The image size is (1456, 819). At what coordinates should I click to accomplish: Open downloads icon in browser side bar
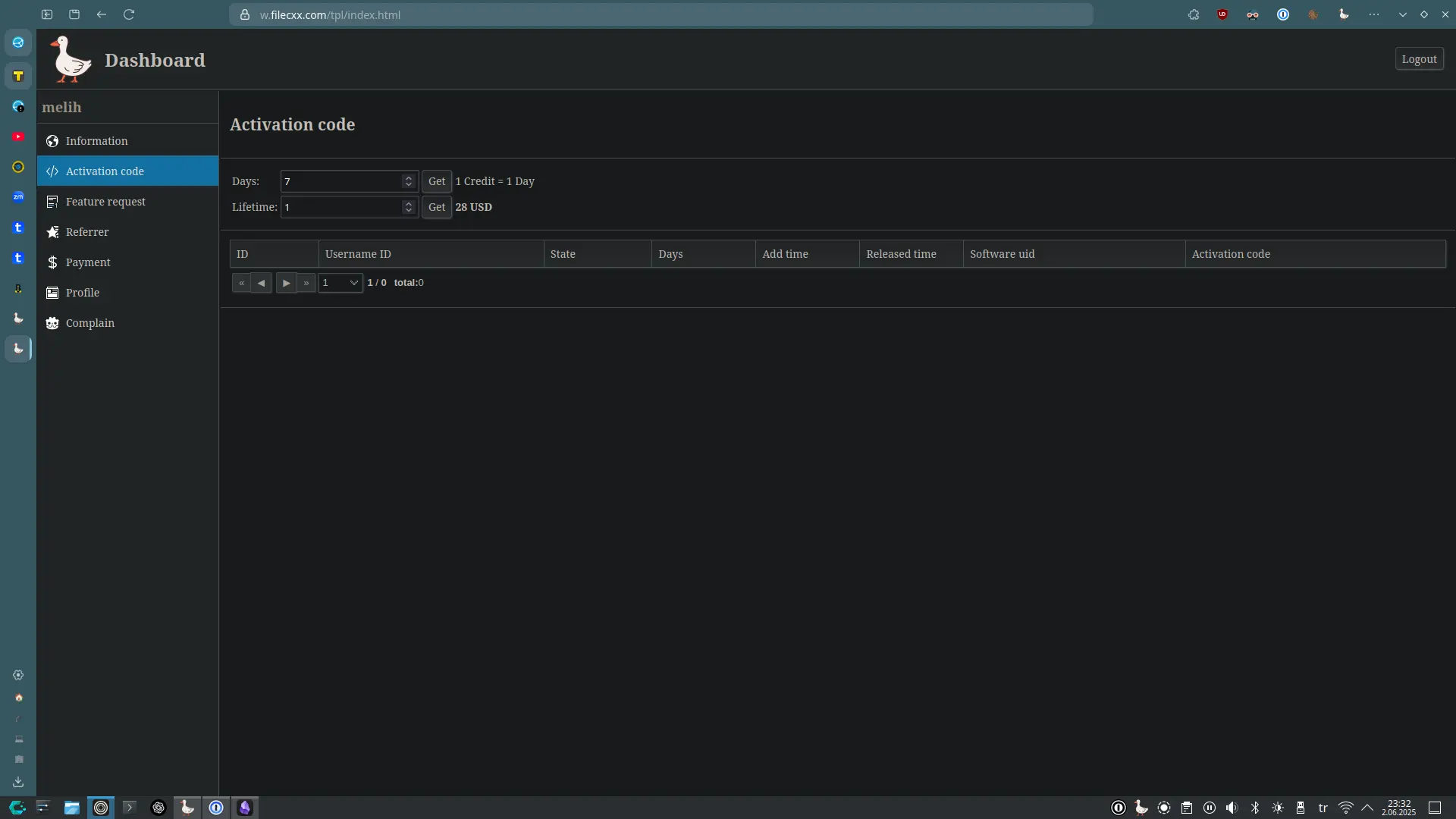point(18,782)
